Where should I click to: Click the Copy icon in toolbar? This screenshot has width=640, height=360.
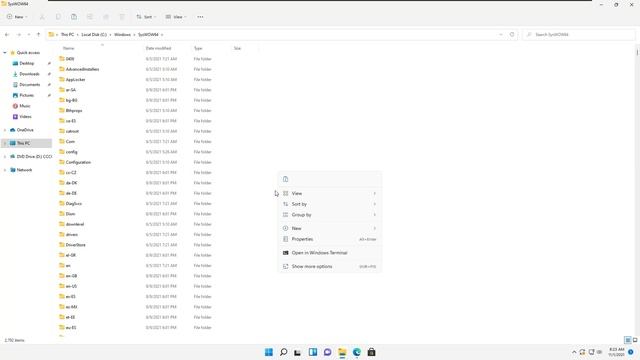point(58,17)
